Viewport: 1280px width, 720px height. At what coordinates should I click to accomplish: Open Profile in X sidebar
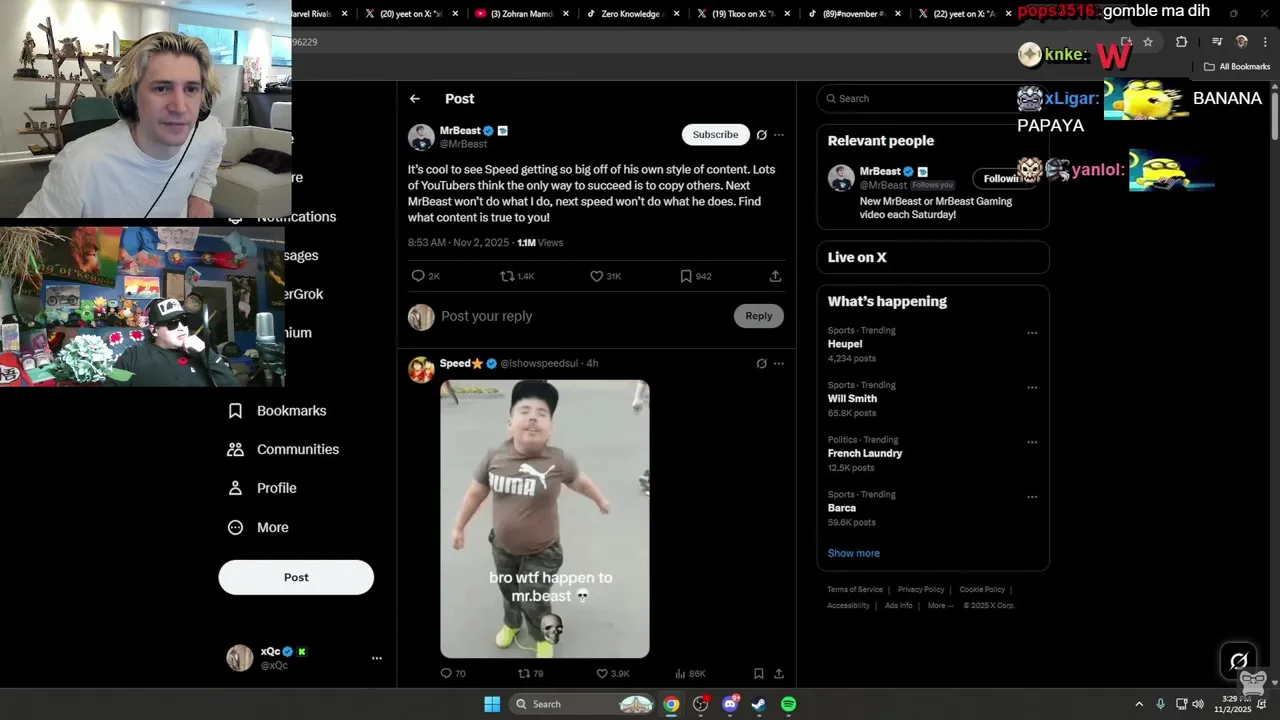pyautogui.click(x=262, y=489)
